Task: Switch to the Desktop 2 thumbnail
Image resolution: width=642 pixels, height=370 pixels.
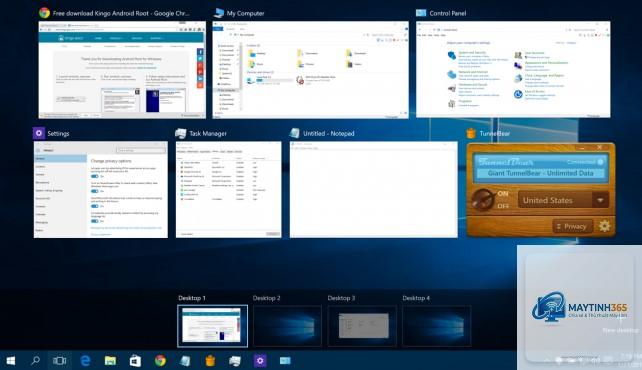Action: click(x=287, y=326)
